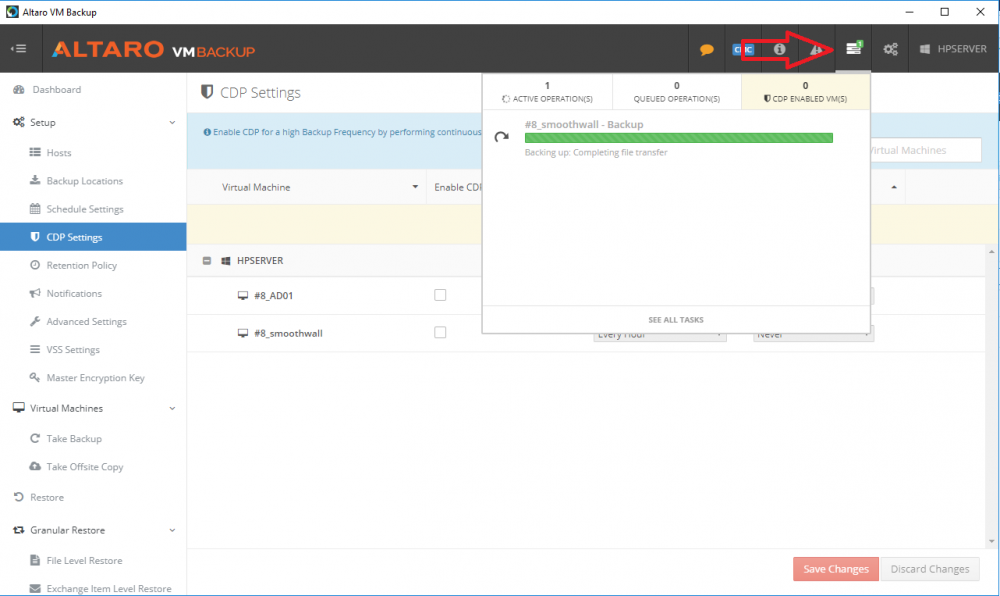Image resolution: width=1000 pixels, height=596 pixels.
Task: Click the Backup Locations download icon
Action: coord(35,180)
